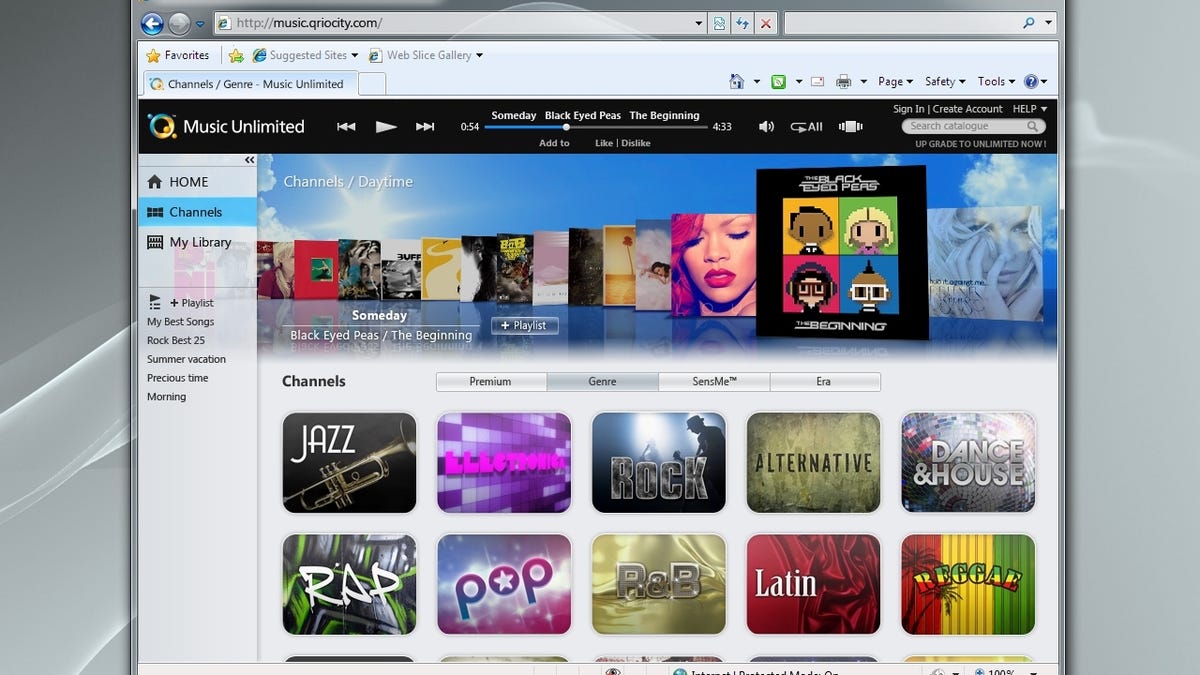Skip to the next track
This screenshot has width=1200, height=675.
[x=425, y=127]
